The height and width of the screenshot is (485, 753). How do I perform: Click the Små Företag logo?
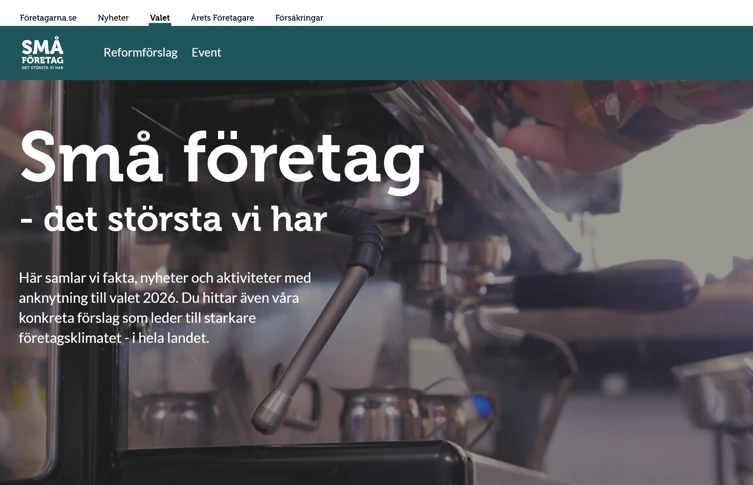click(42, 53)
